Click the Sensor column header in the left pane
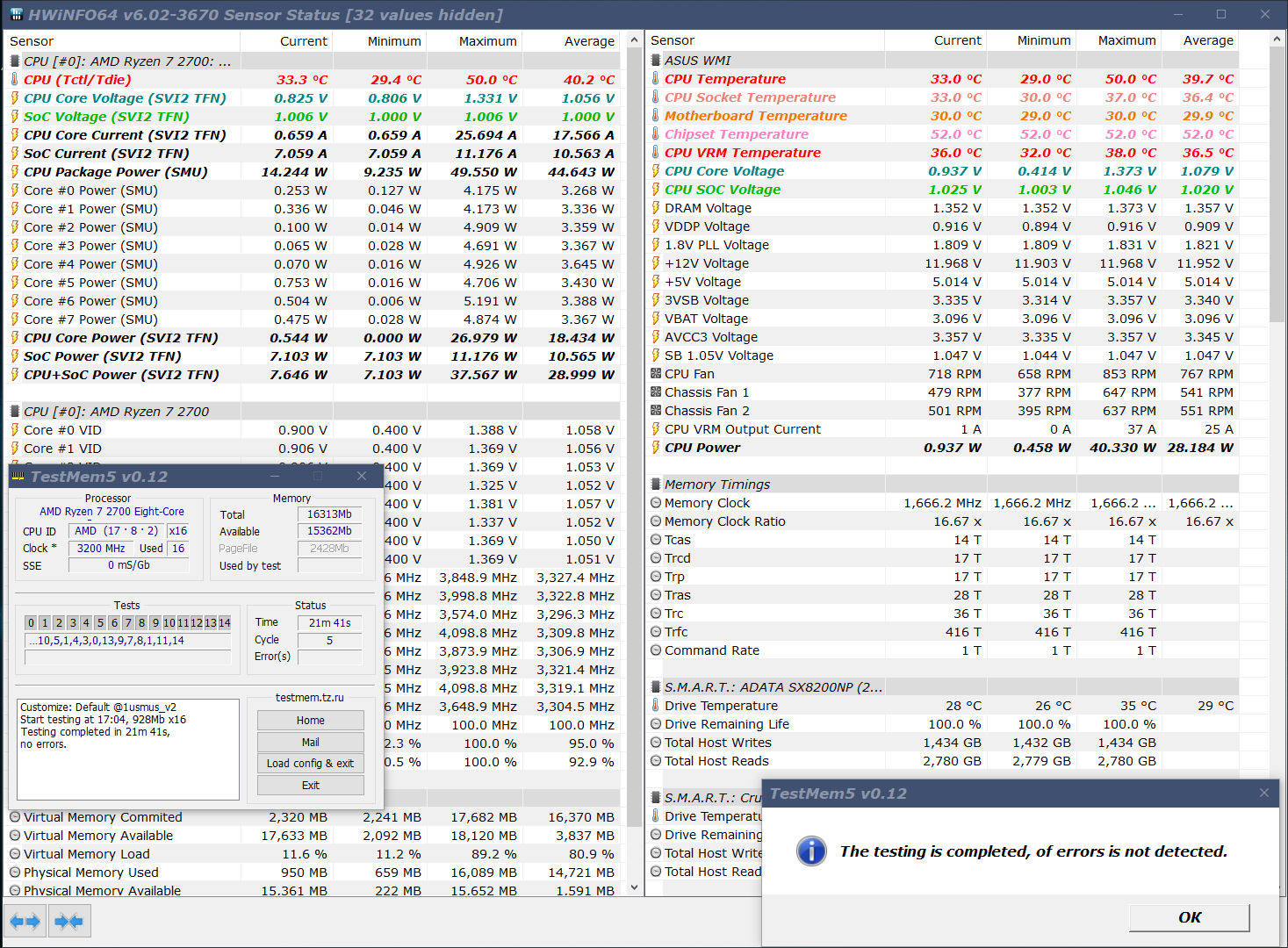This screenshot has height=948, width=1288. point(123,41)
